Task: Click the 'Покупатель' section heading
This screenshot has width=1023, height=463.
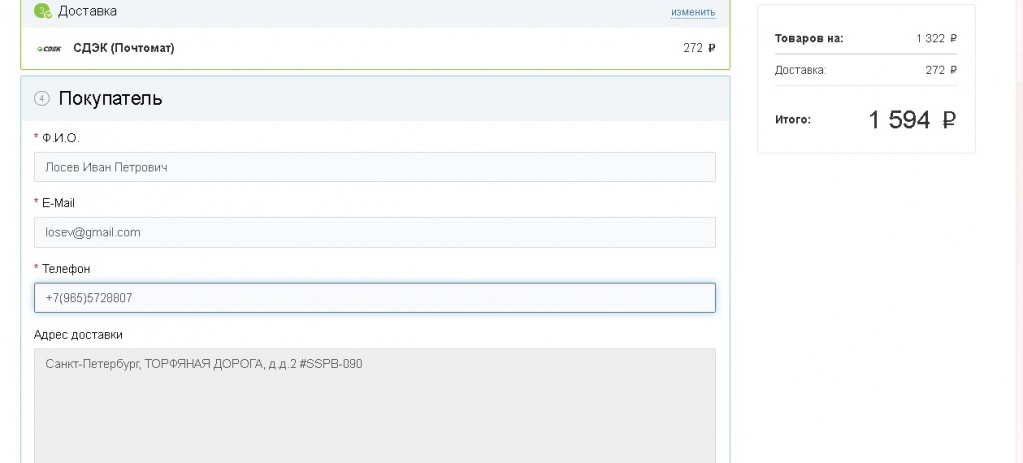Action: tap(110, 98)
